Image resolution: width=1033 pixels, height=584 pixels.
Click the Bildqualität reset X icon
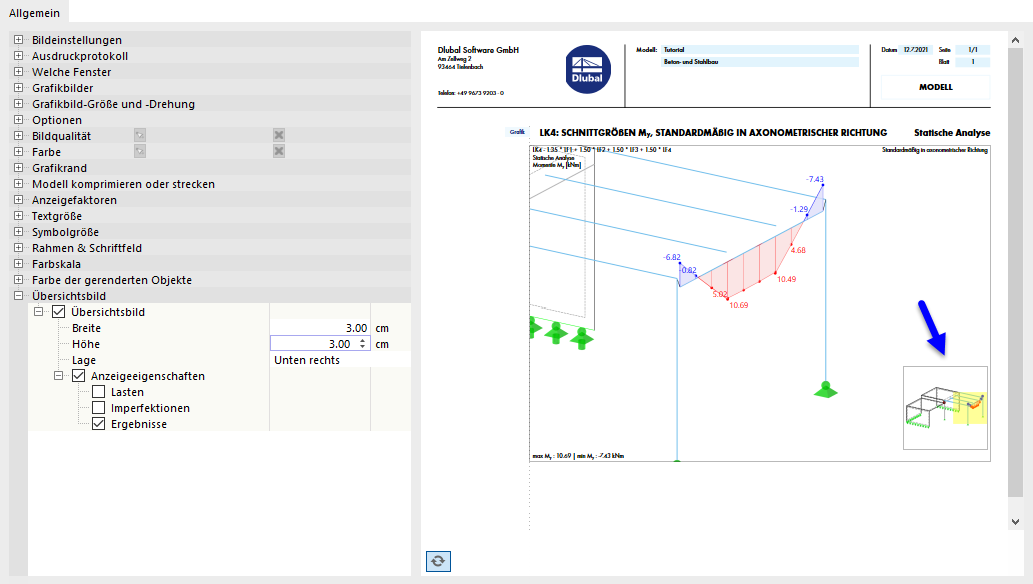(279, 135)
